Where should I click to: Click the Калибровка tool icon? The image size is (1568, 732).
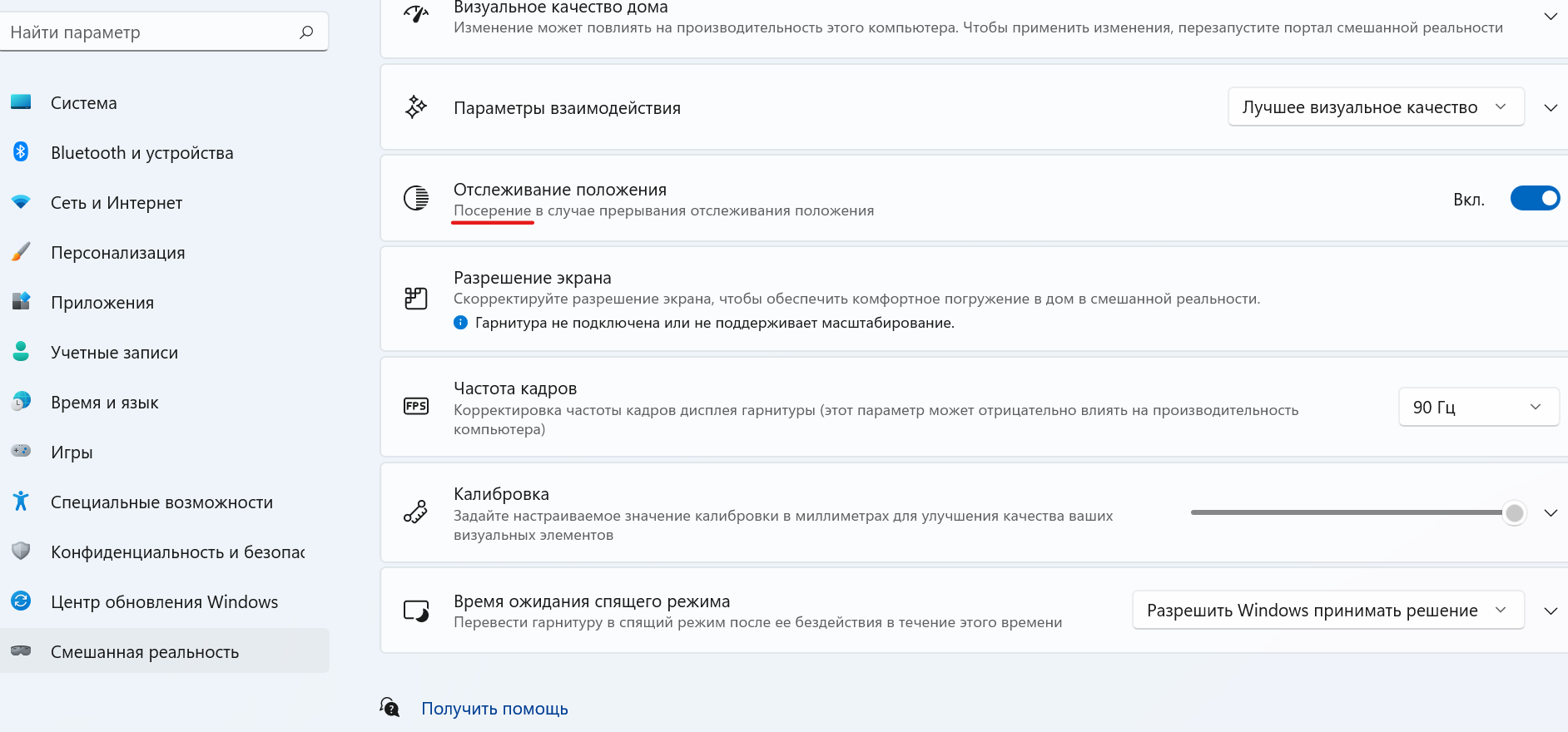click(x=416, y=512)
